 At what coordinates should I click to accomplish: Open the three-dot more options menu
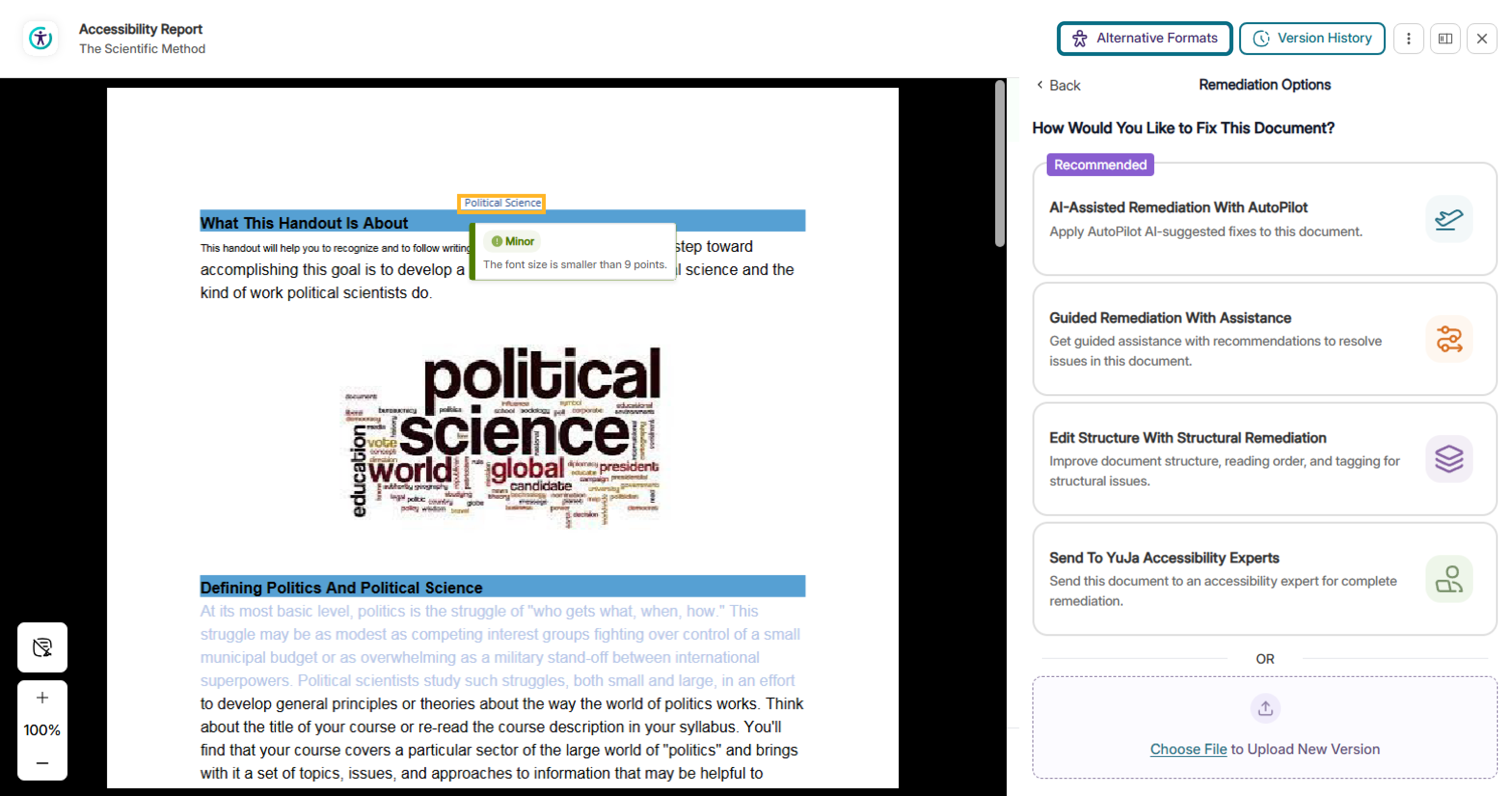[1408, 38]
